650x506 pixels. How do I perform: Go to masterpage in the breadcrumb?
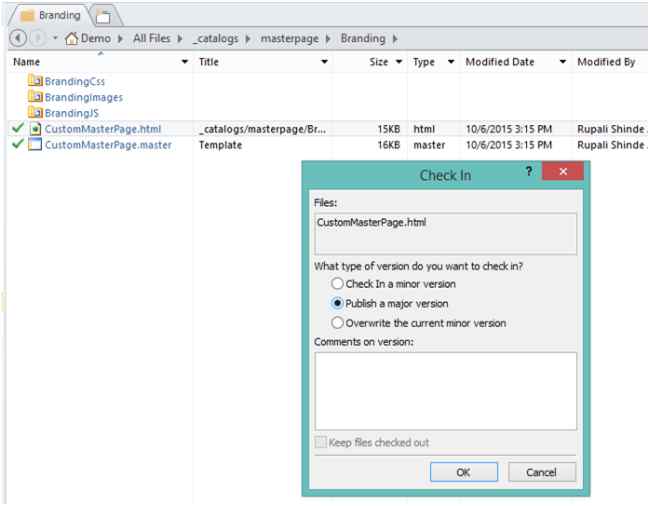[290, 39]
